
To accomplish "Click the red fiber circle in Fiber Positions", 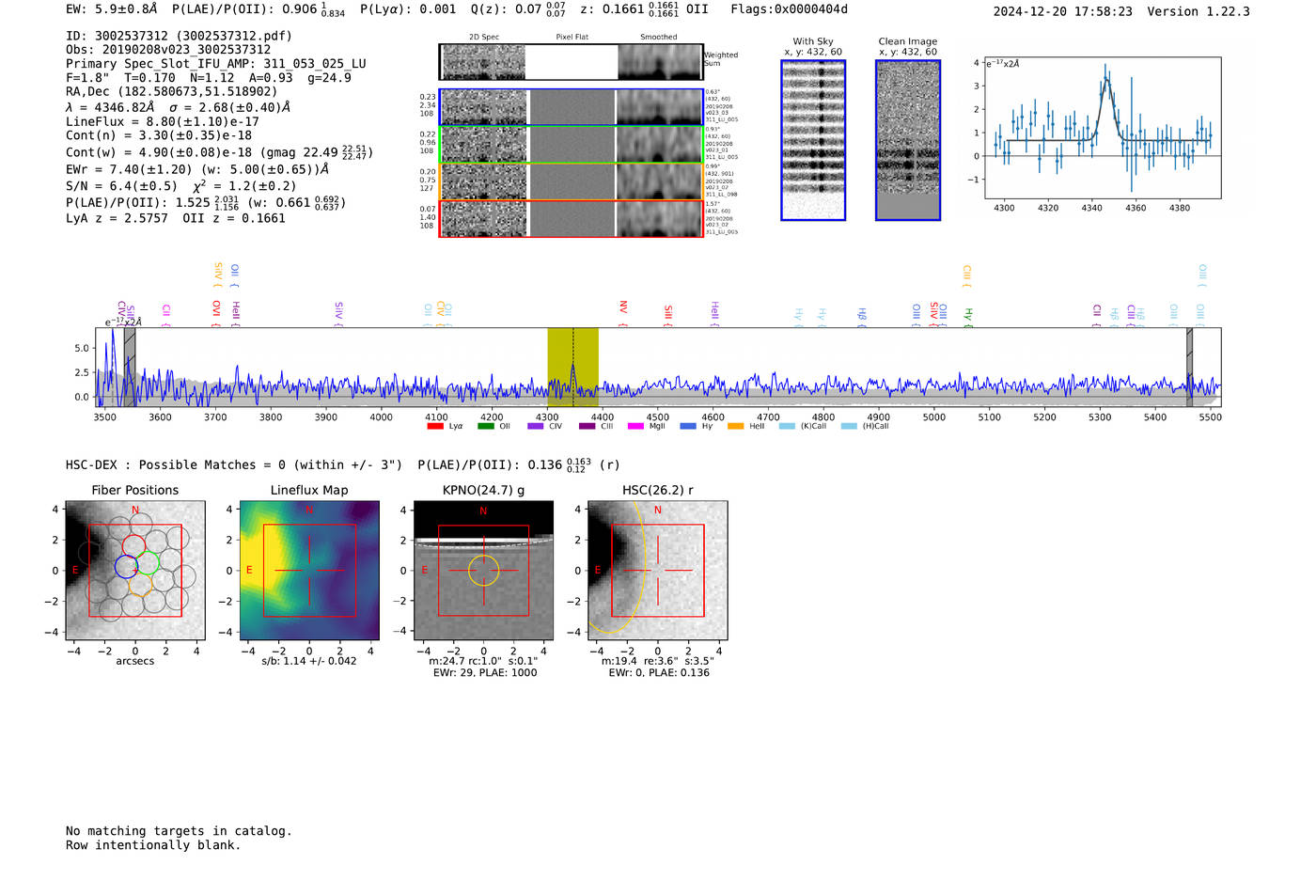I will (x=134, y=546).
